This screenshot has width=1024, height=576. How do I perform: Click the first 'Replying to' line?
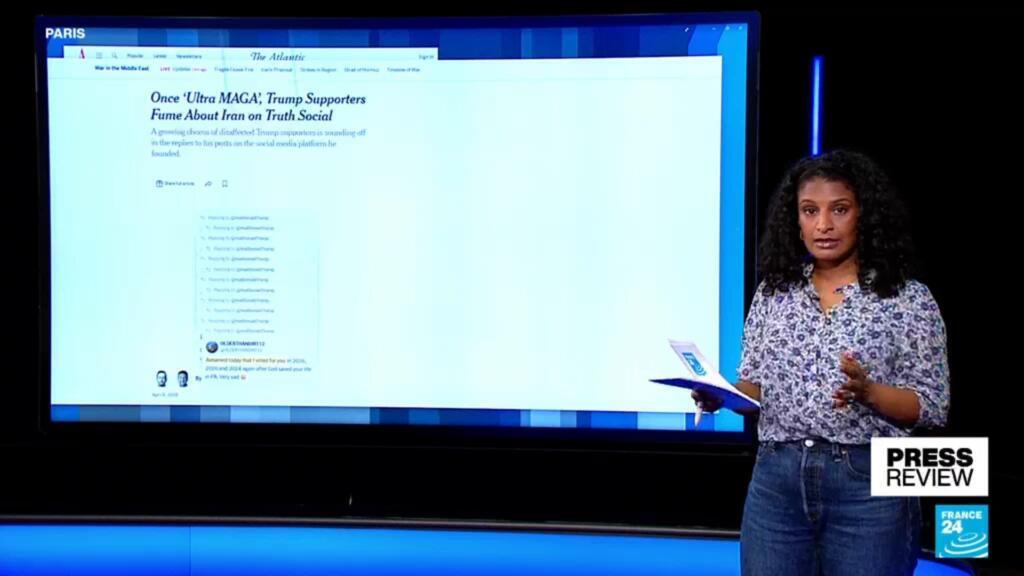coord(237,217)
